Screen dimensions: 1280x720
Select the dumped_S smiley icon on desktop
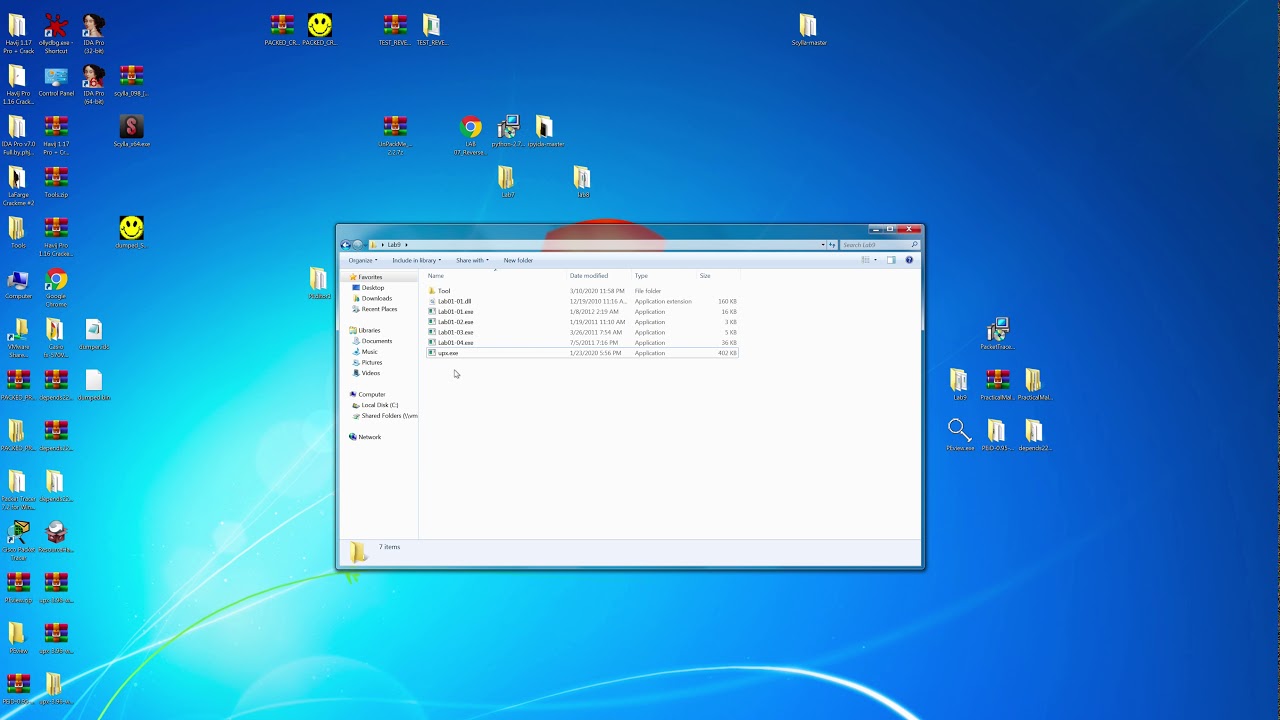tap(131, 232)
